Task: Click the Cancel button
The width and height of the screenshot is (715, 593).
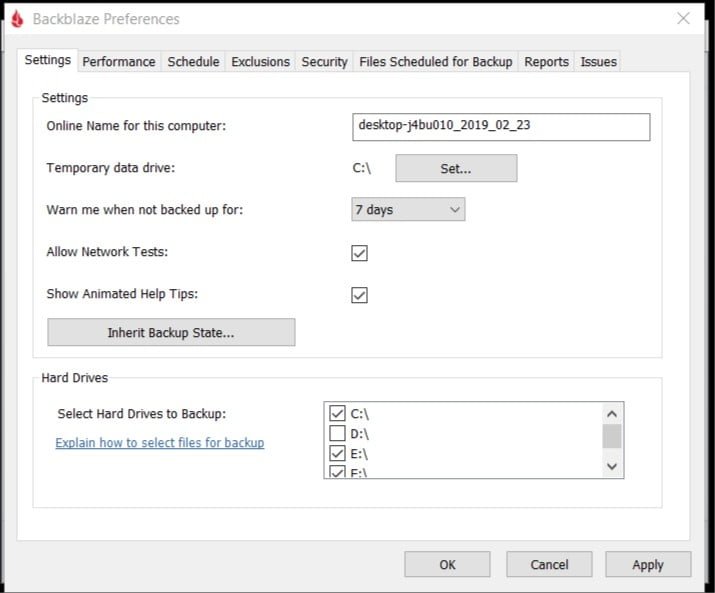Action: click(549, 564)
